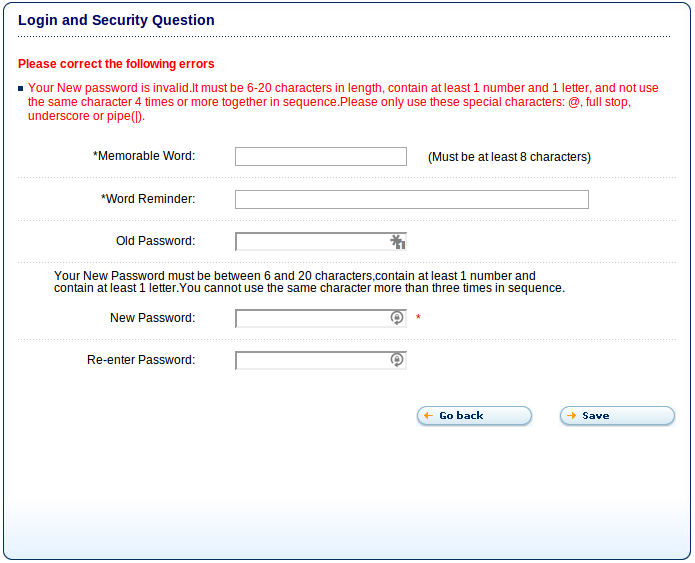Click the *Word Reminder label

tap(148, 199)
